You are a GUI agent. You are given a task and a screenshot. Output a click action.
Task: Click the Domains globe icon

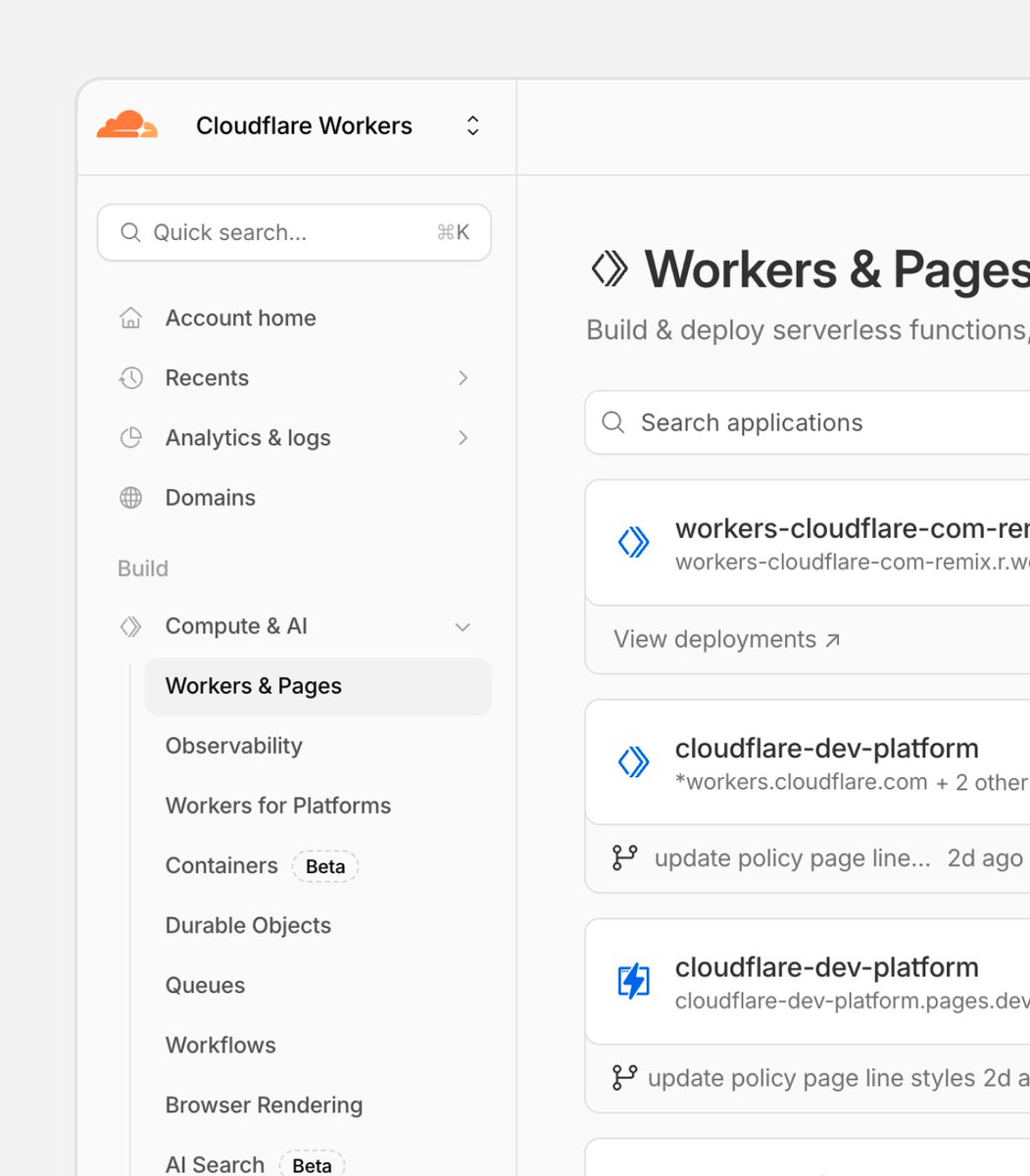130,497
